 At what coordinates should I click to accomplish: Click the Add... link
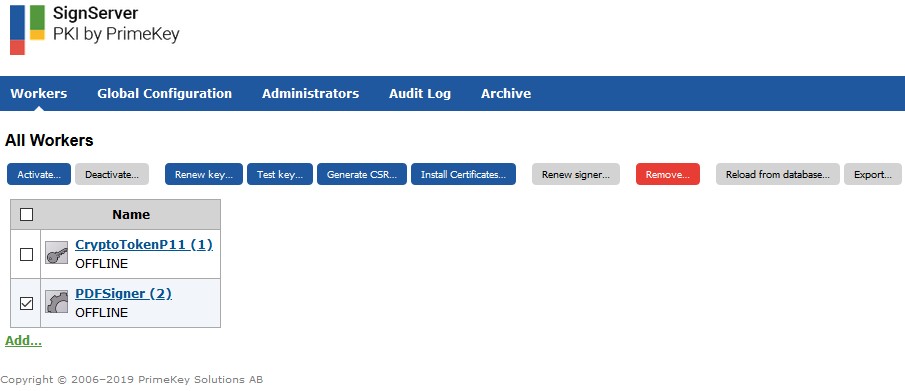tap(24, 341)
